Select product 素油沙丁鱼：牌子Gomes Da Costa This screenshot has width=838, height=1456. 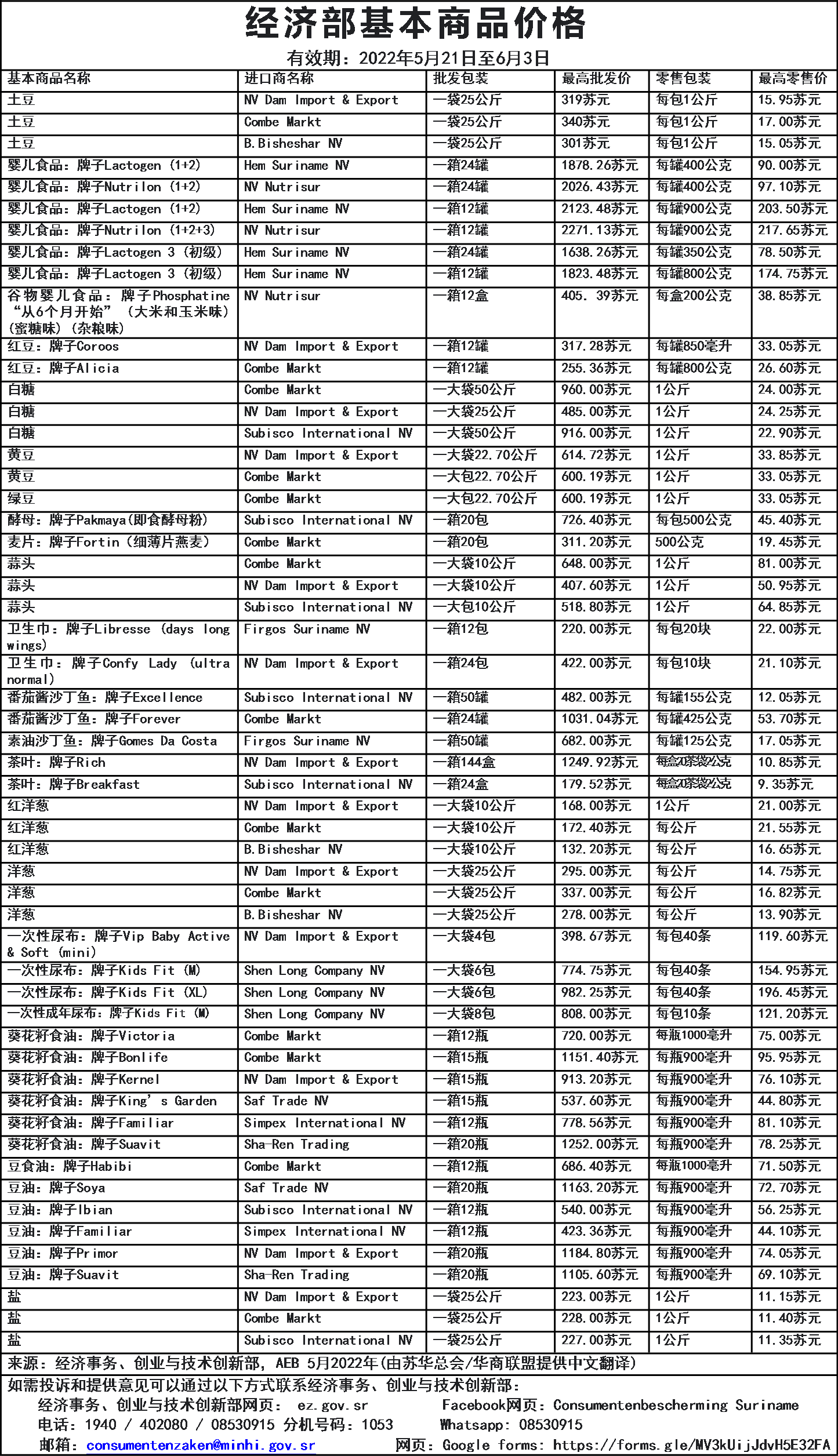[112, 741]
